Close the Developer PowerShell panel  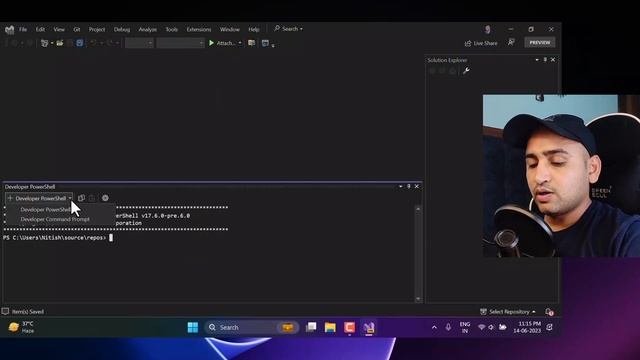point(417,186)
